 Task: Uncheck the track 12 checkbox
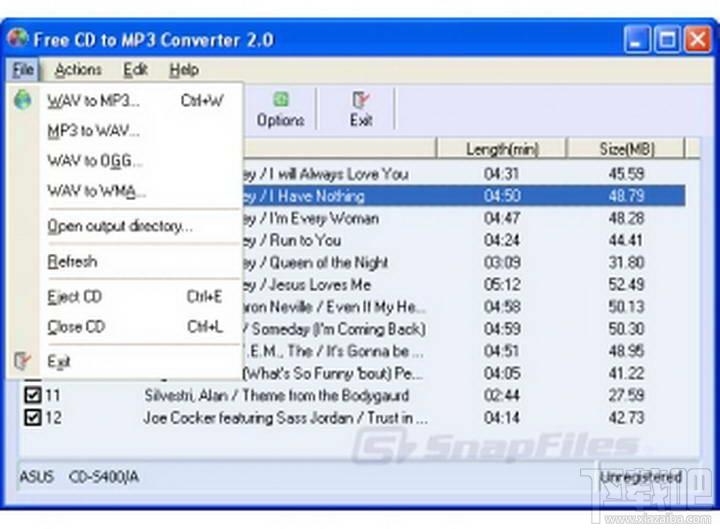click(x=33, y=417)
